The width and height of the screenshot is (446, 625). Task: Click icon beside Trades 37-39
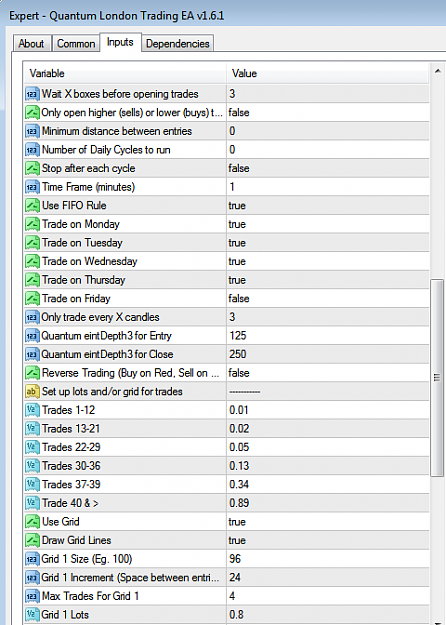click(x=32, y=485)
